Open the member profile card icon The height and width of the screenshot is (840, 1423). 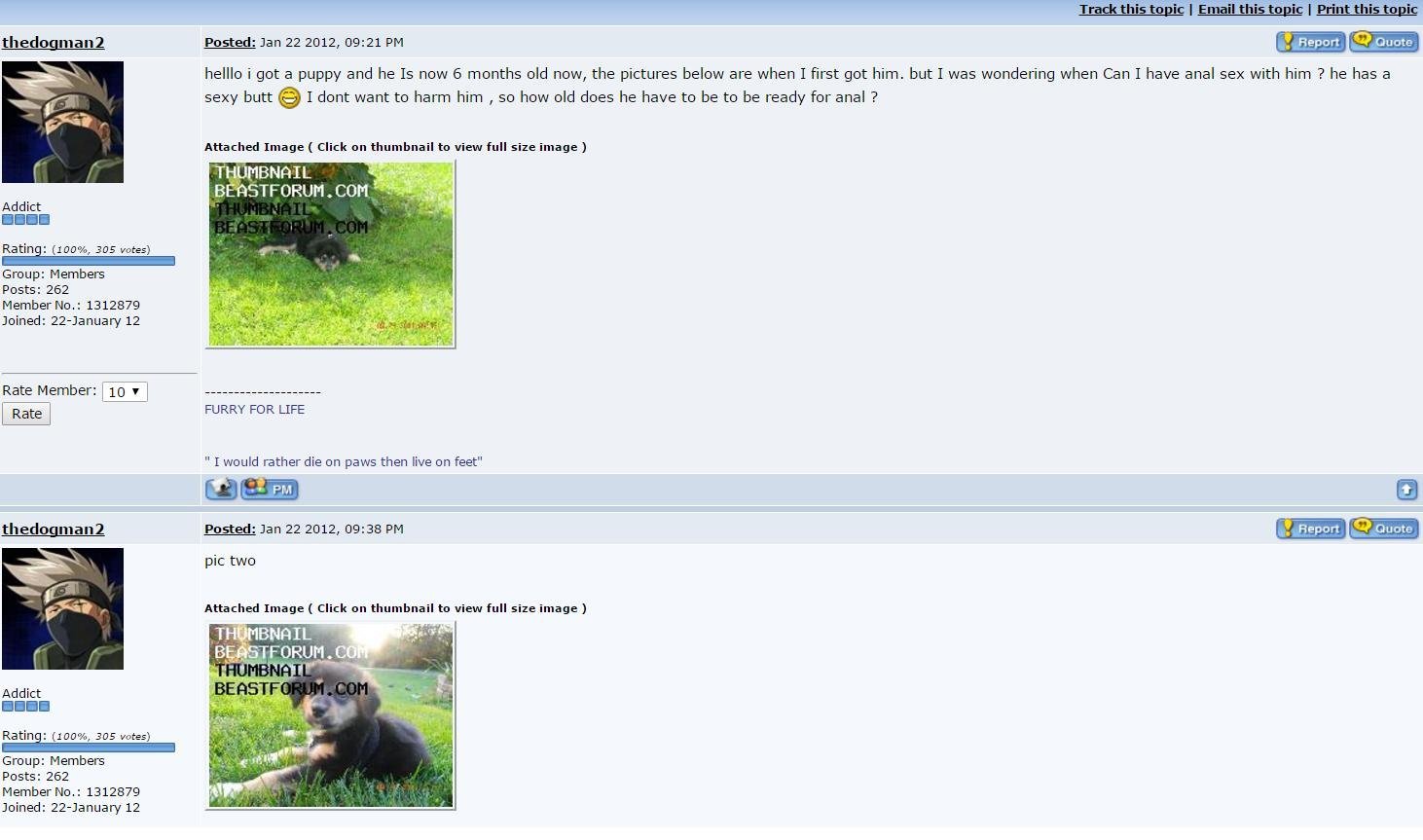point(221,489)
